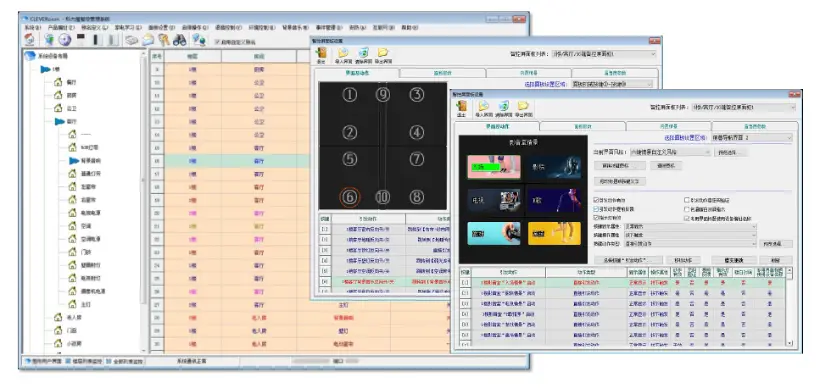Toggle first checked checkbox in front dialog
Image resolution: width=830 pixels, height=388 pixels.
coord(597,201)
